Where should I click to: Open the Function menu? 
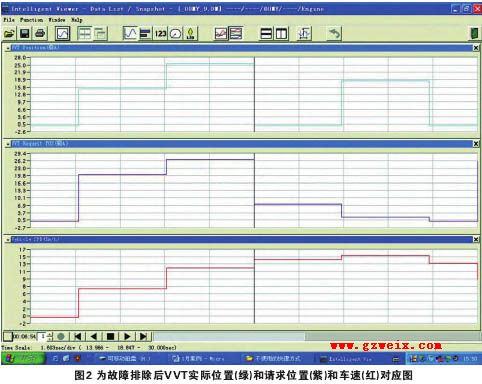(x=31, y=20)
